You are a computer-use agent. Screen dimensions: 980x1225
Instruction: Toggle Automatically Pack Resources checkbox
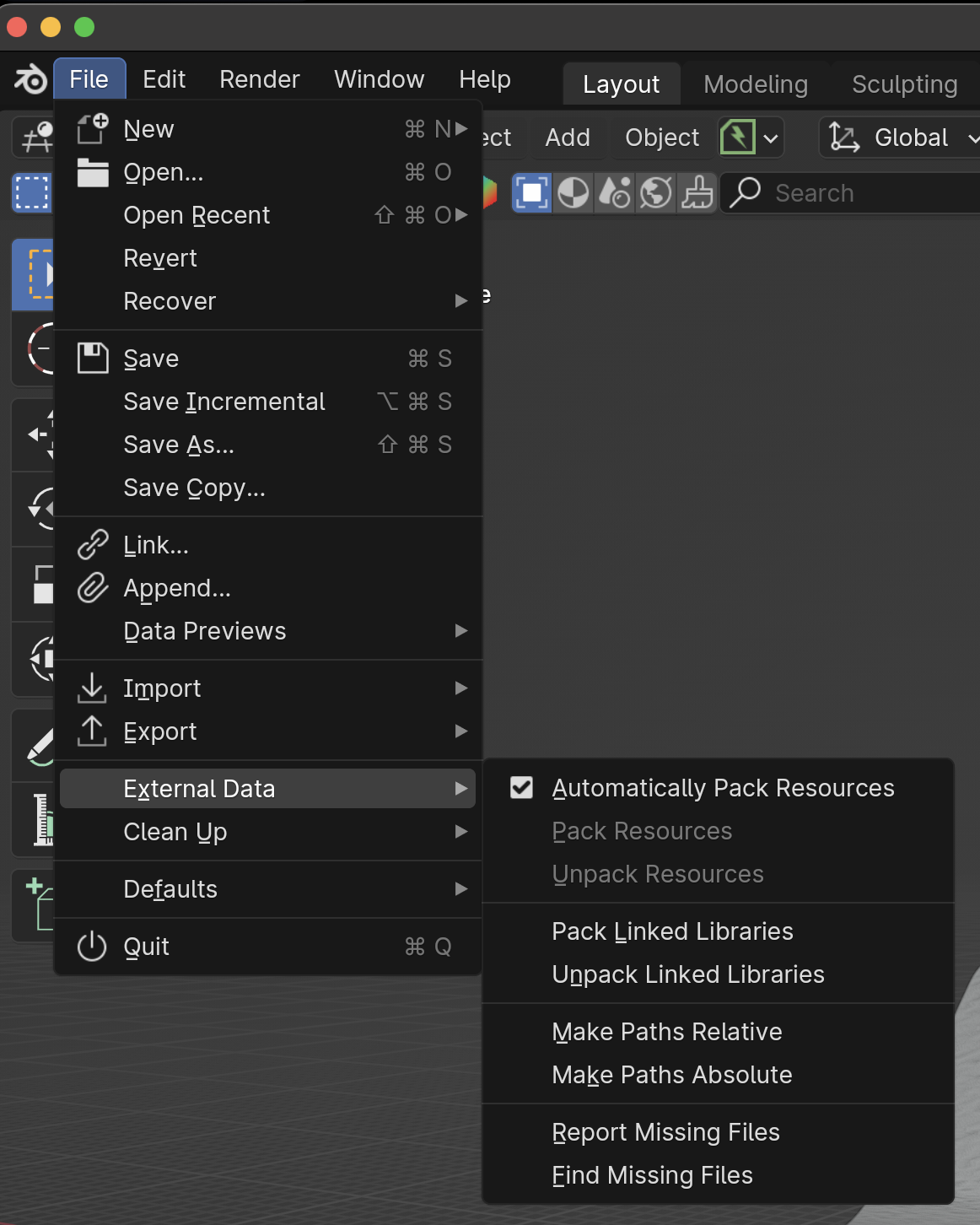522,788
